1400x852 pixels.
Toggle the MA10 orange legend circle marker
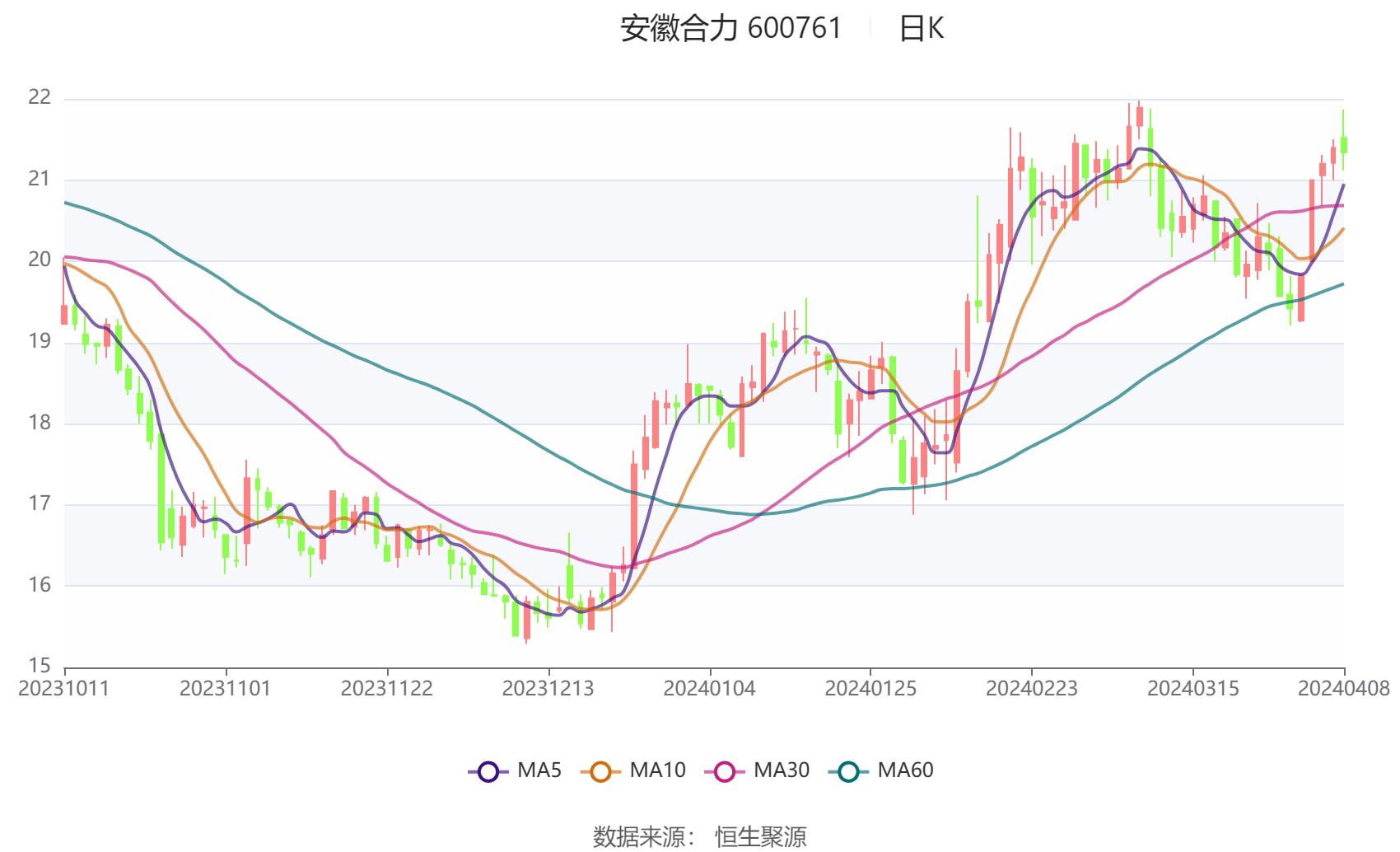click(600, 771)
